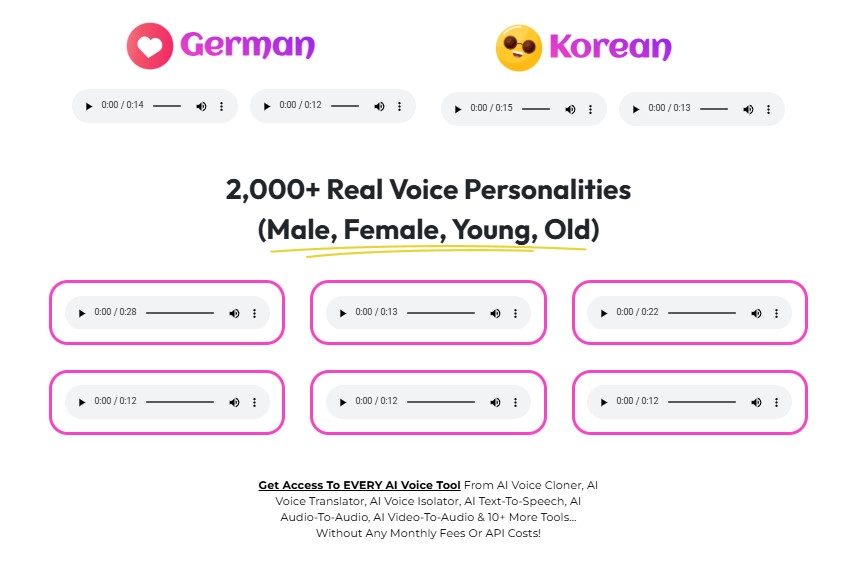The width and height of the screenshot is (859, 565).
Task: Click the heart emoji beside German
Action: 150,46
